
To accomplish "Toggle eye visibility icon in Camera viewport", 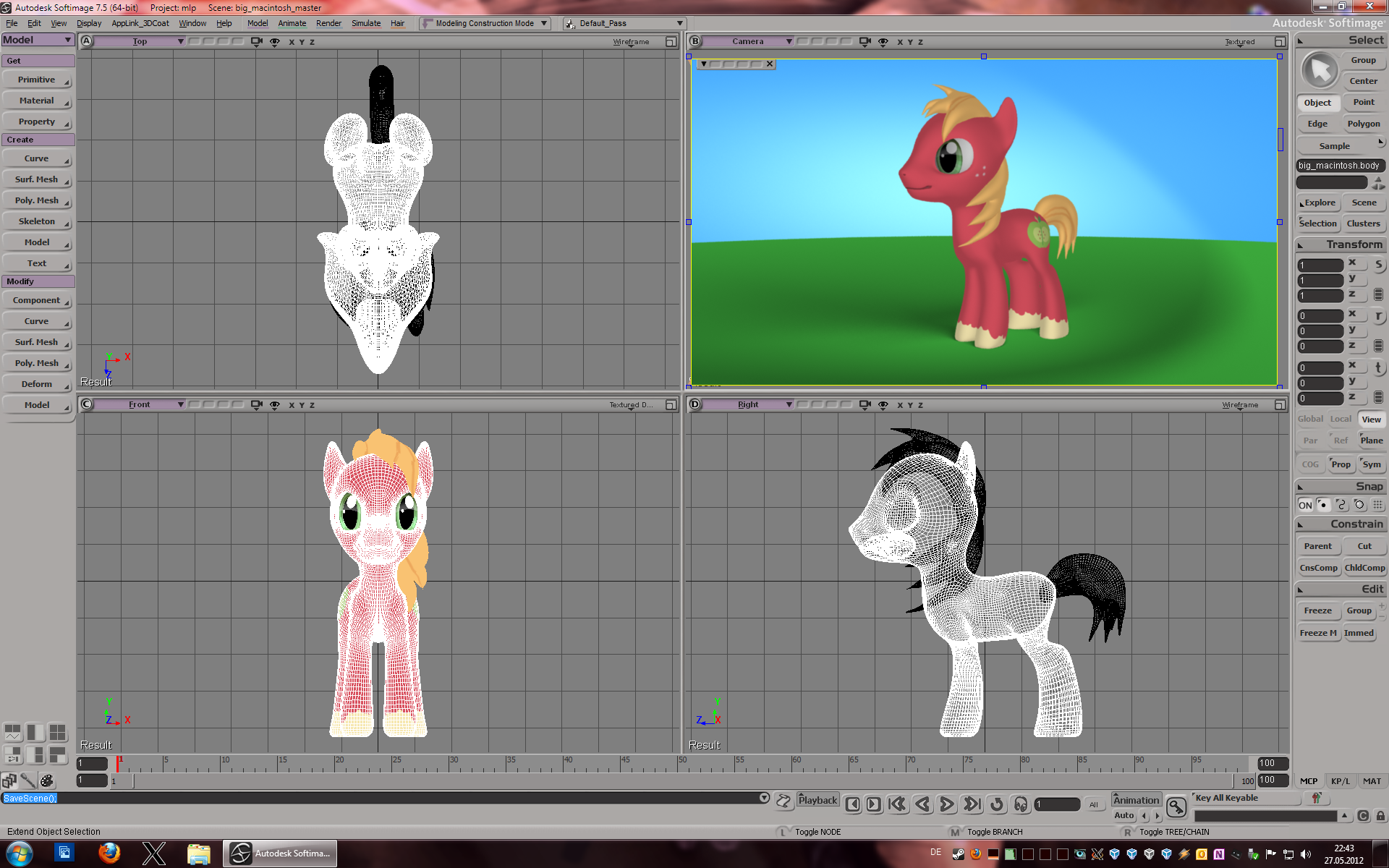I will (x=883, y=42).
